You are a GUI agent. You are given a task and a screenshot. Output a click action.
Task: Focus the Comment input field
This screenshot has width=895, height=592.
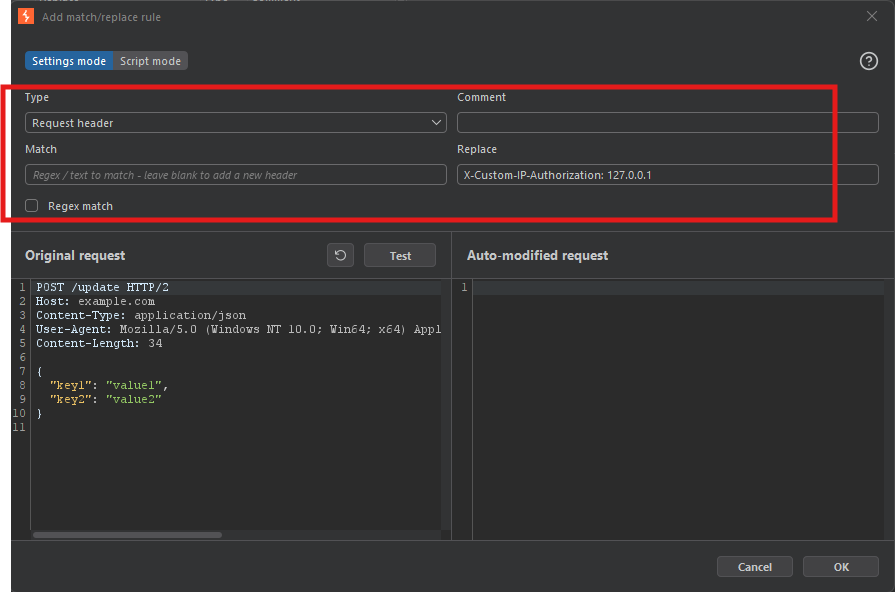coord(667,123)
